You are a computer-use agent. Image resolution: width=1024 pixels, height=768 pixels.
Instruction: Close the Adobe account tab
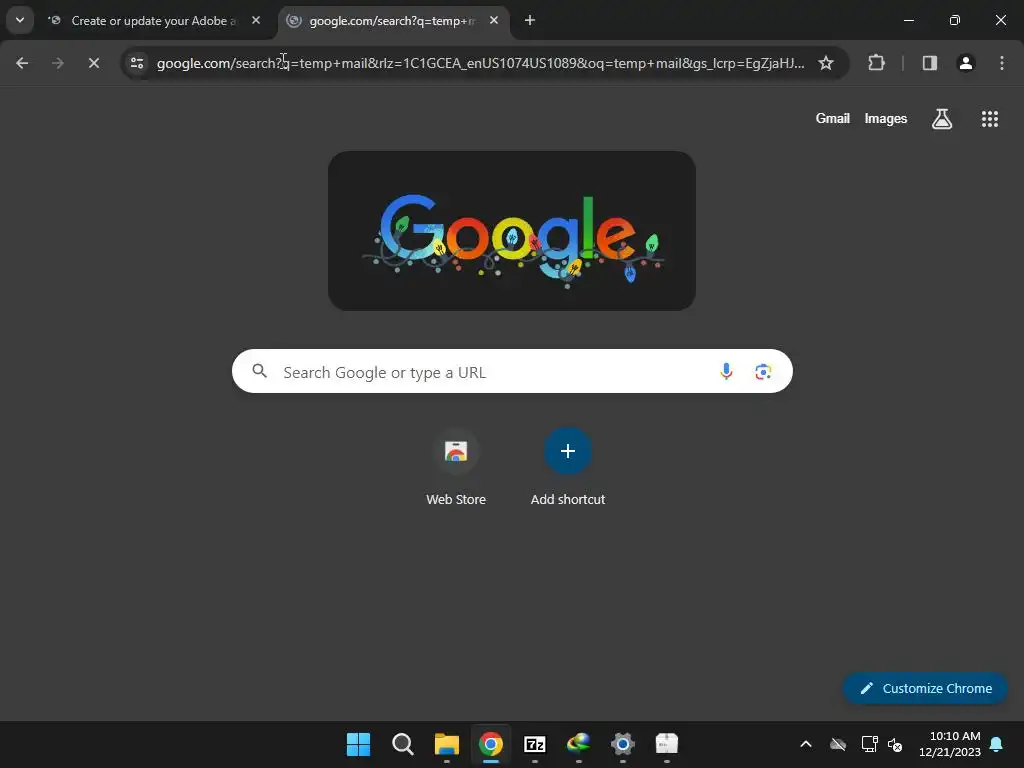256,21
